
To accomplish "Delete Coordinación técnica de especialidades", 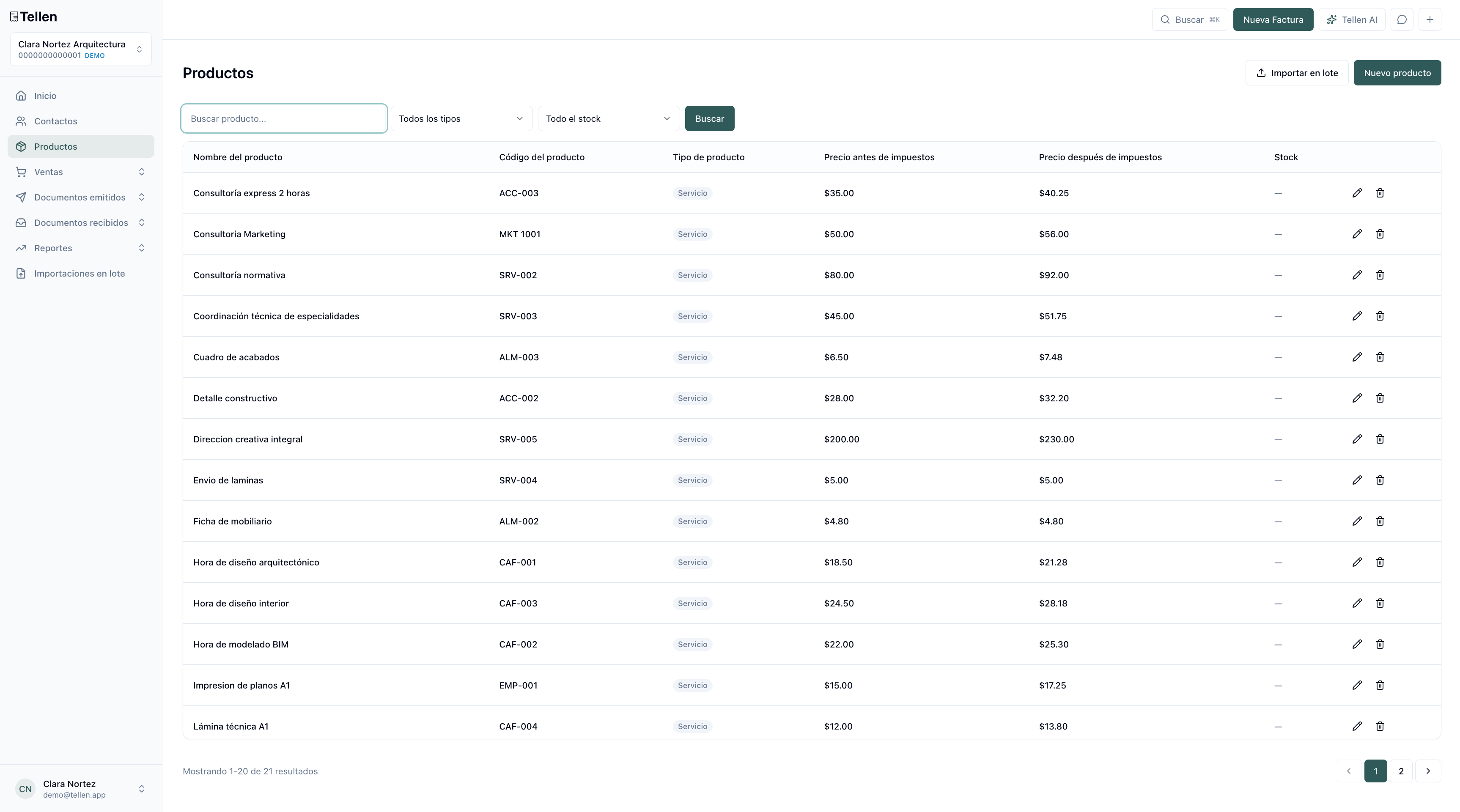I will 1380,316.
